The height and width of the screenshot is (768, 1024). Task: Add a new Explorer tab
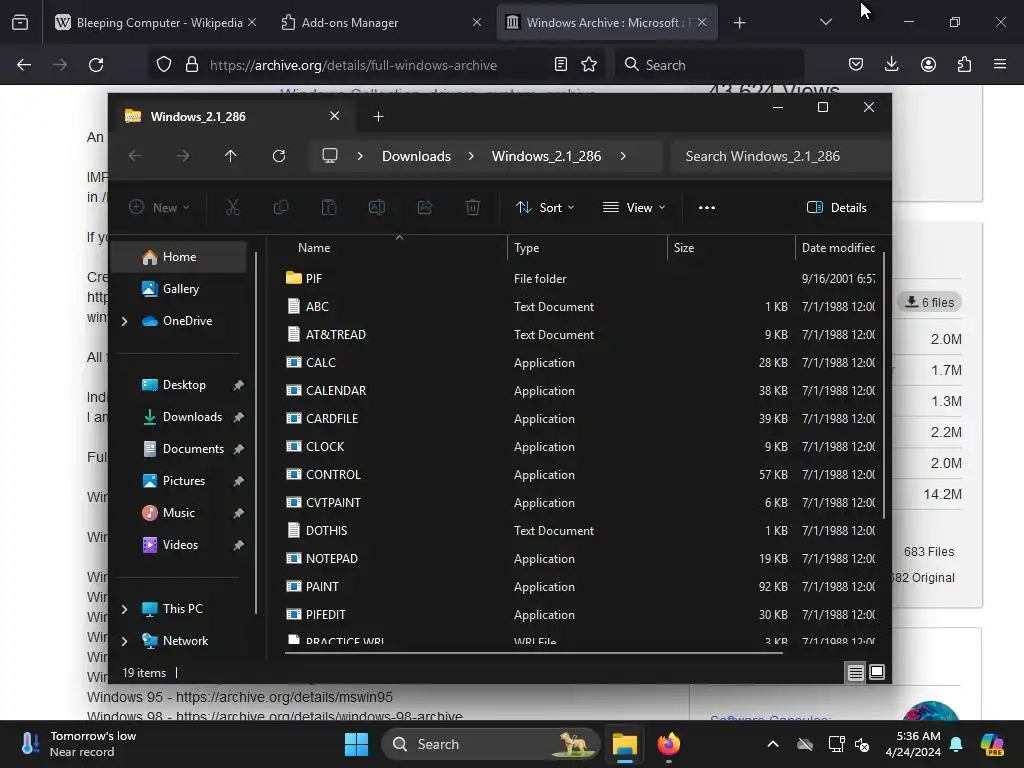378,116
